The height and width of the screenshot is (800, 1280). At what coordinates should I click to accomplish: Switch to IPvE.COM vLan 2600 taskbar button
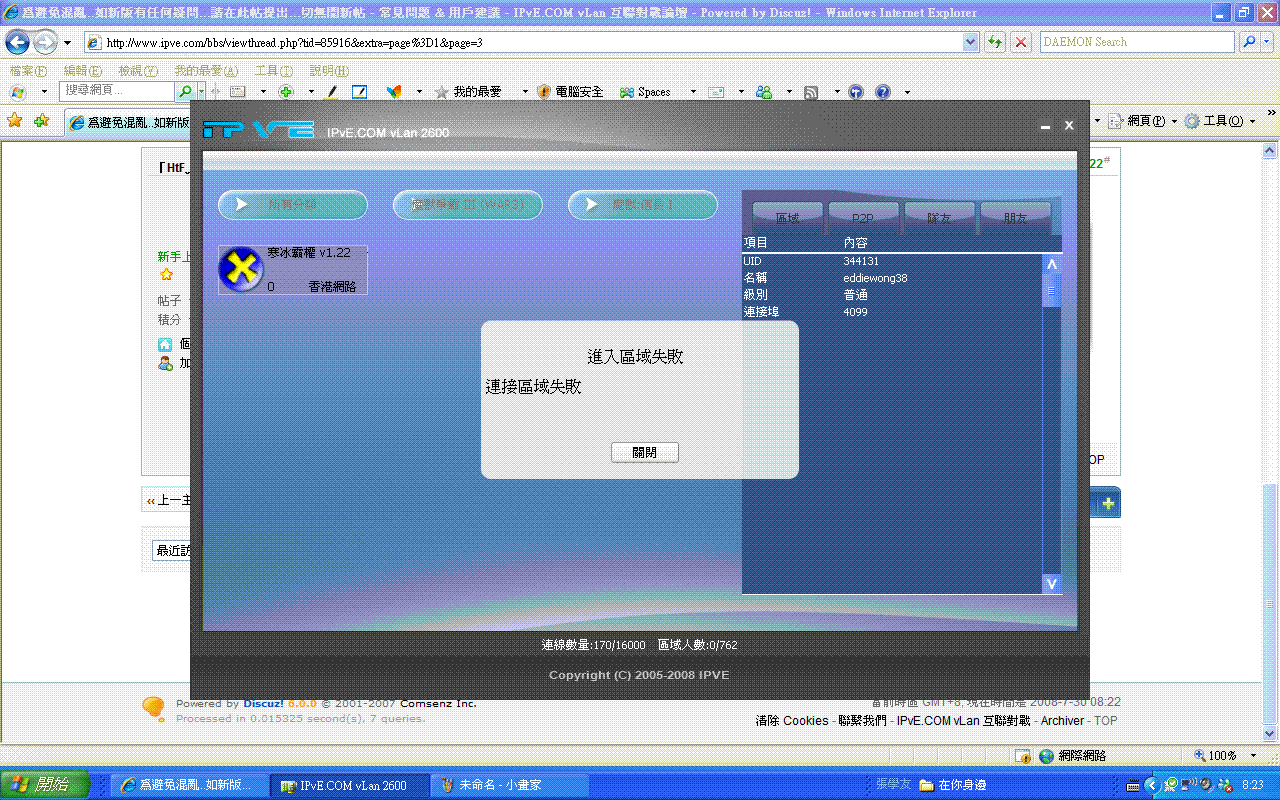click(349, 786)
